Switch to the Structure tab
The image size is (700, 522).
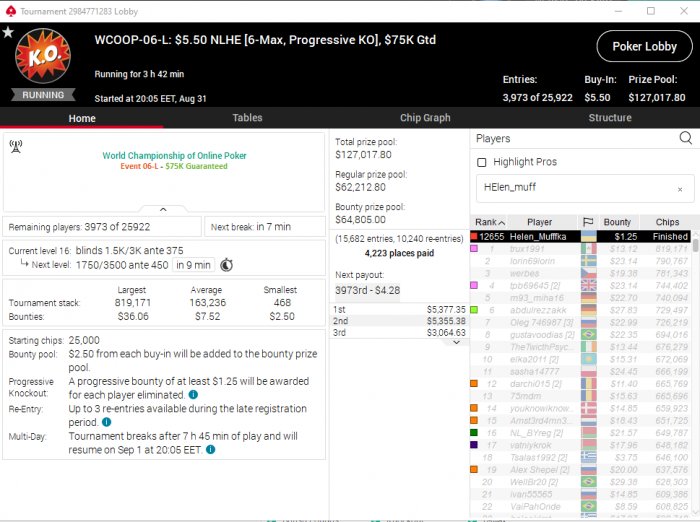click(x=610, y=118)
